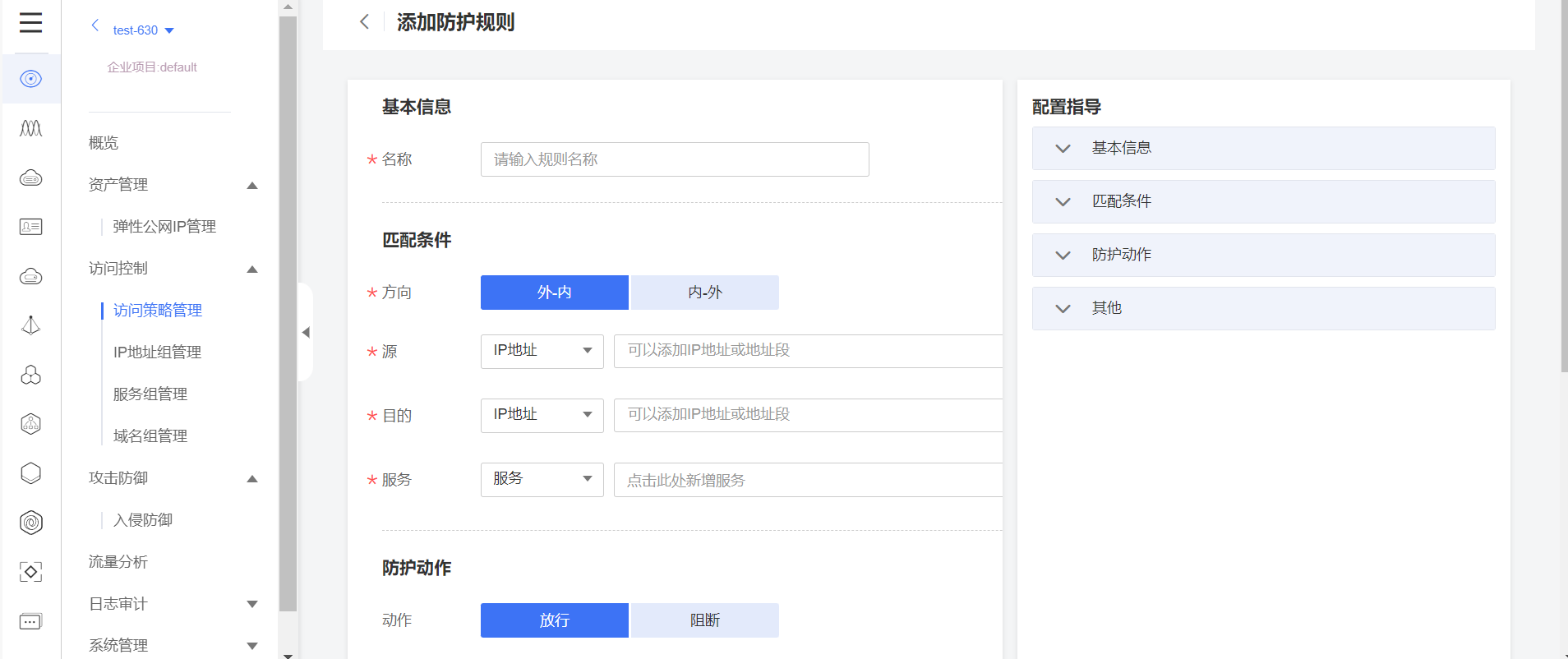The image size is (1568, 659).
Task: Open the 流量分析 page
Action: pos(118,562)
